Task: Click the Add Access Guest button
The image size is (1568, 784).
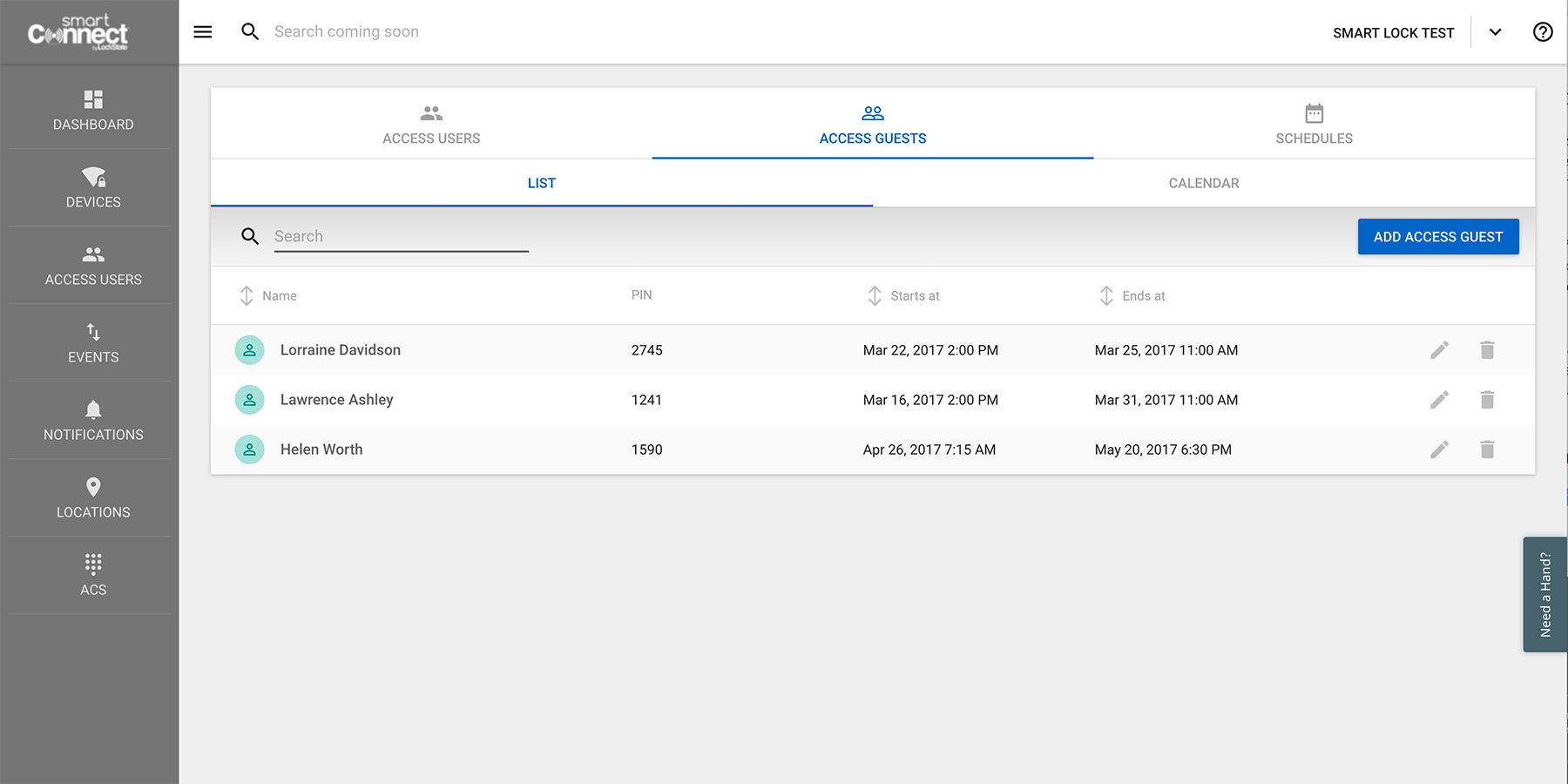Action: pos(1437,237)
